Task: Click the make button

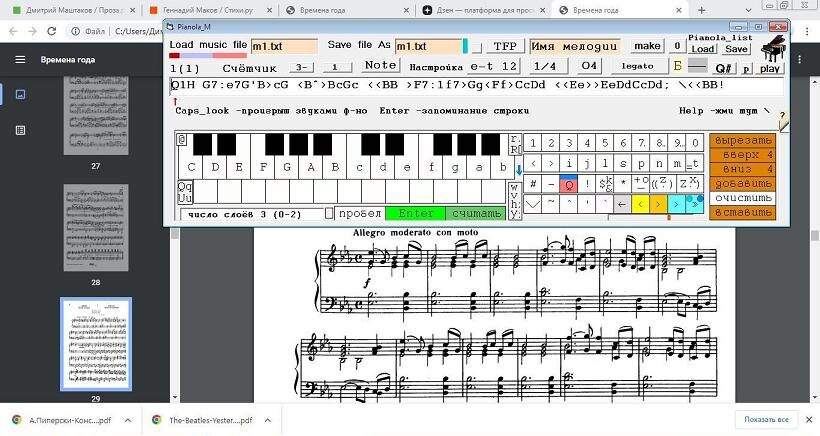Action: click(647, 46)
